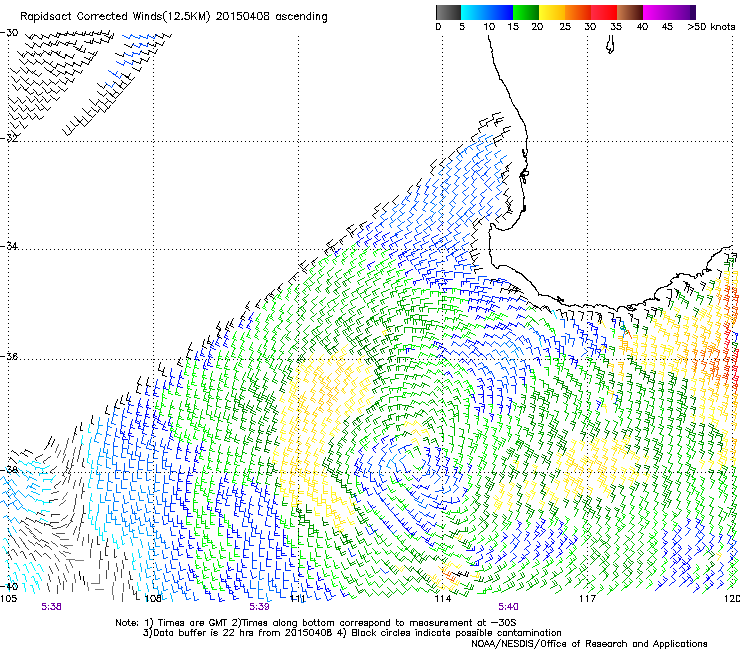740x650 pixels.
Task: Click the '>50 knots' legend label
Action: [x=711, y=27]
